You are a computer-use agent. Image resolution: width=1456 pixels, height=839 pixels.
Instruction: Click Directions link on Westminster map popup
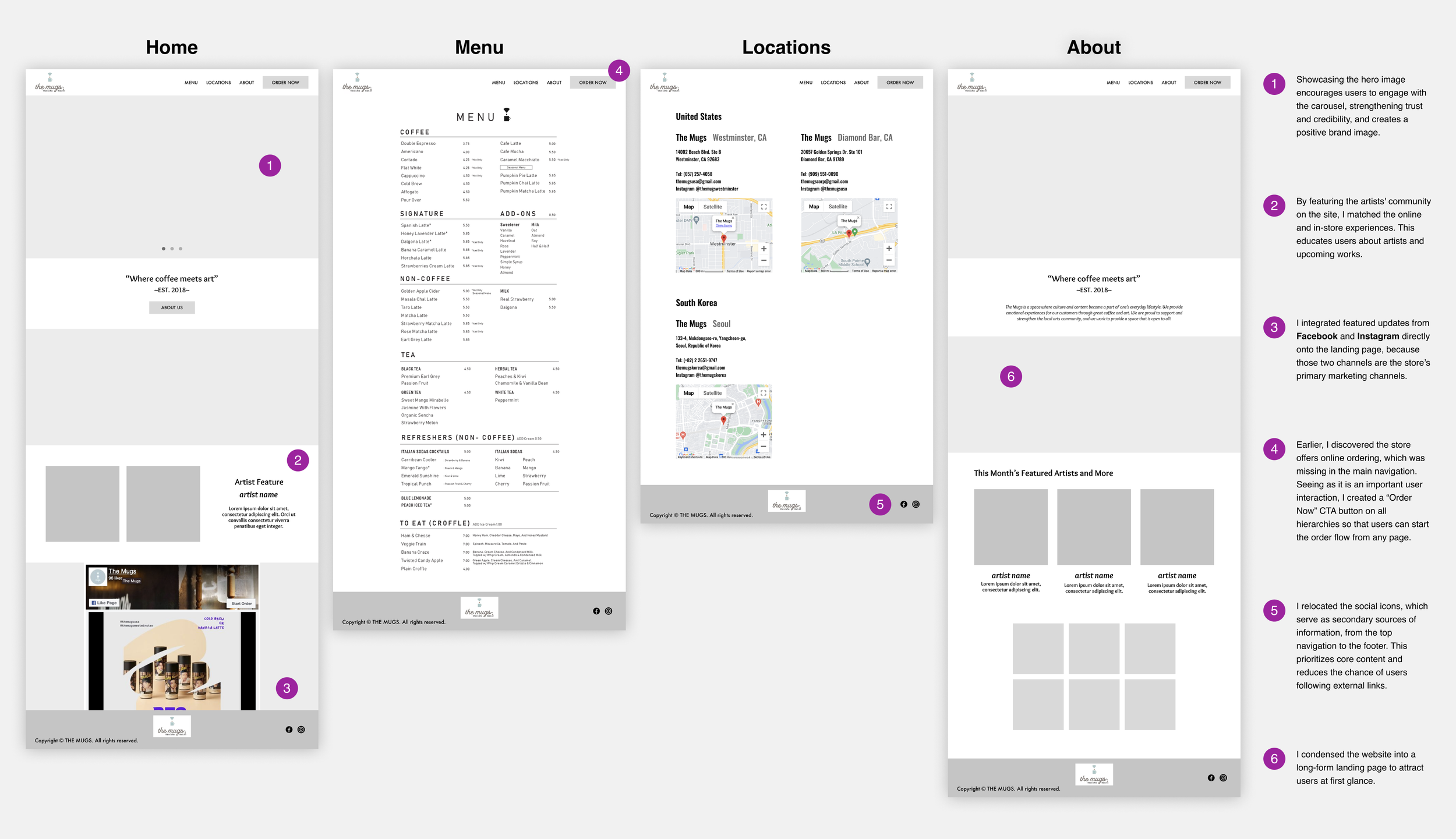point(724,226)
